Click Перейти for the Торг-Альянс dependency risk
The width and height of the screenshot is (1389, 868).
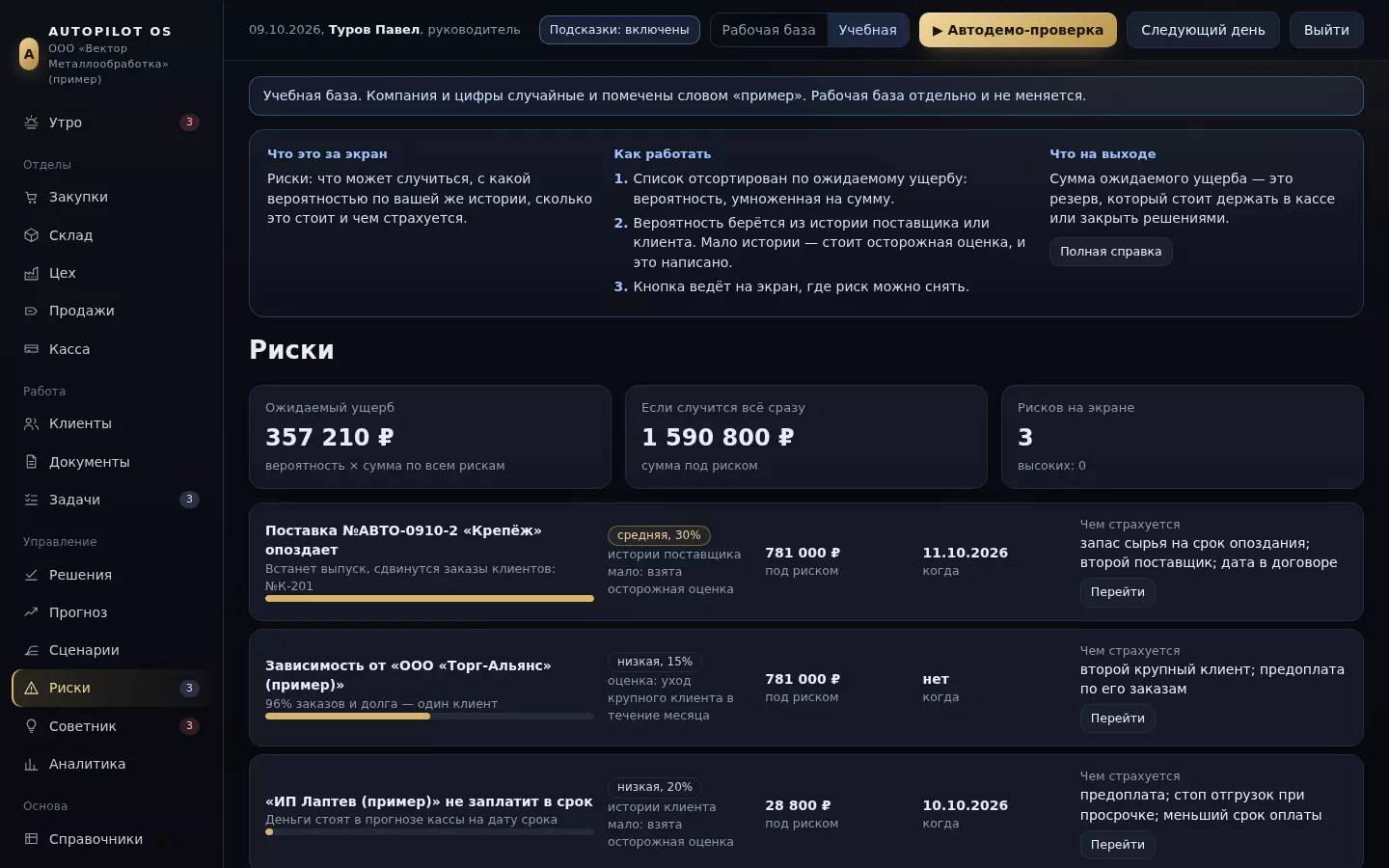(x=1118, y=719)
